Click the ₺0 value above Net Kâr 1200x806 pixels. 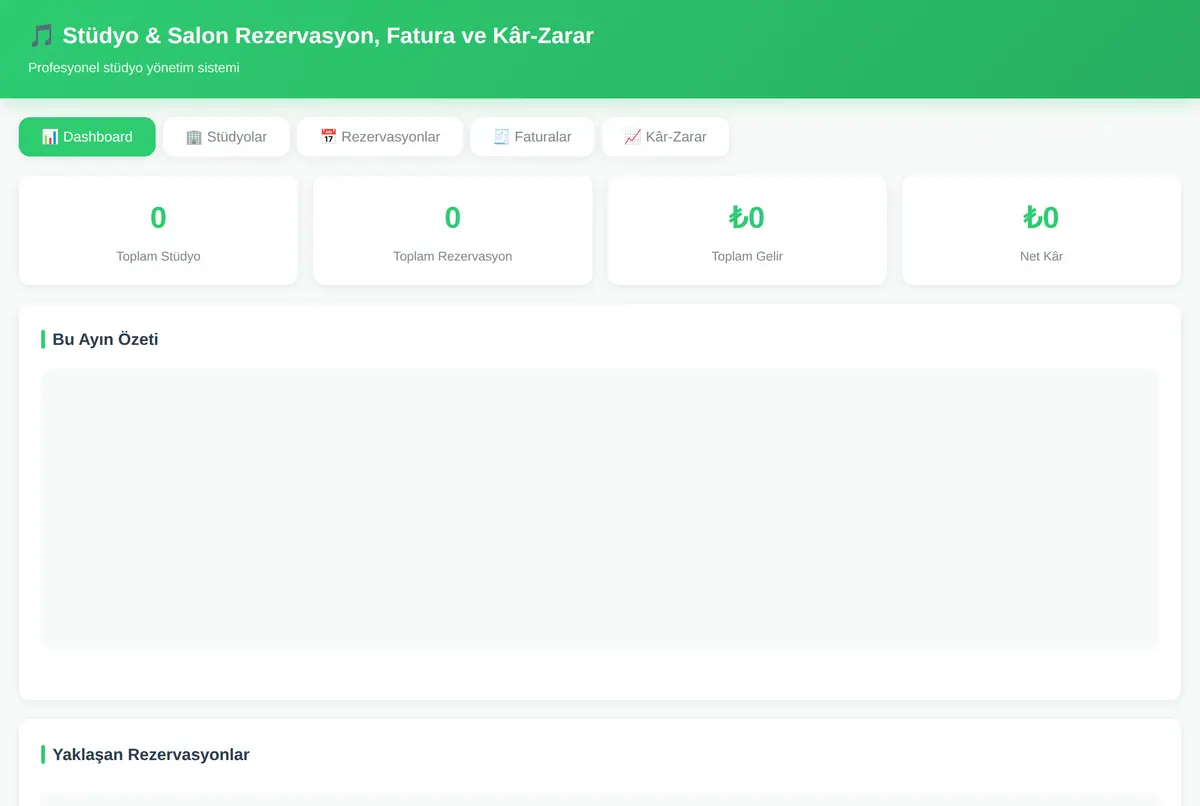click(x=1041, y=217)
